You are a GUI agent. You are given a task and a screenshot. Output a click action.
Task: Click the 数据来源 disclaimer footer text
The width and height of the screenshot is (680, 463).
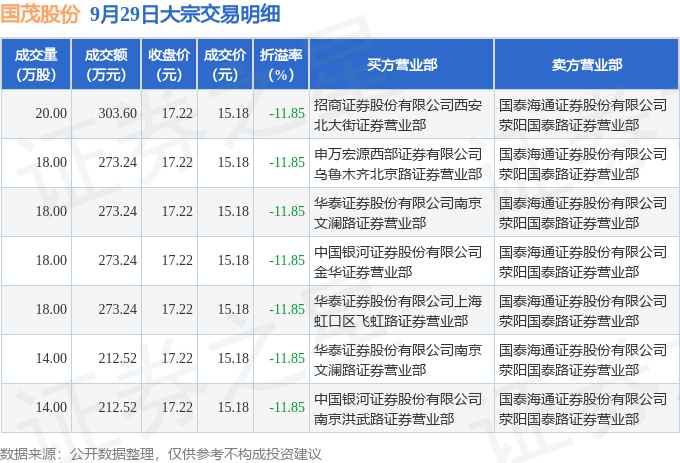(x=161, y=454)
